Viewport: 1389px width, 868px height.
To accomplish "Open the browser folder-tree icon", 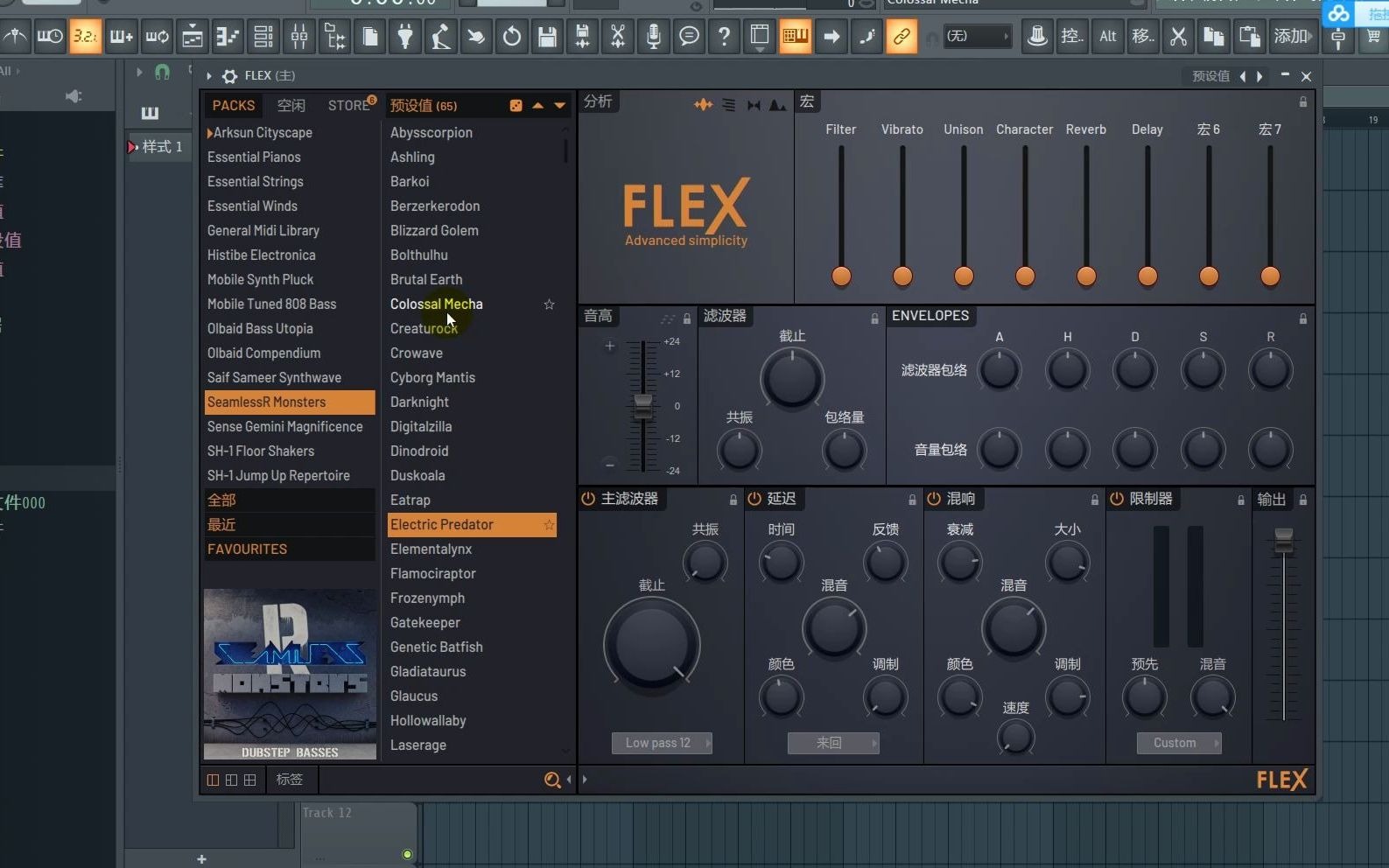I will [x=334, y=37].
